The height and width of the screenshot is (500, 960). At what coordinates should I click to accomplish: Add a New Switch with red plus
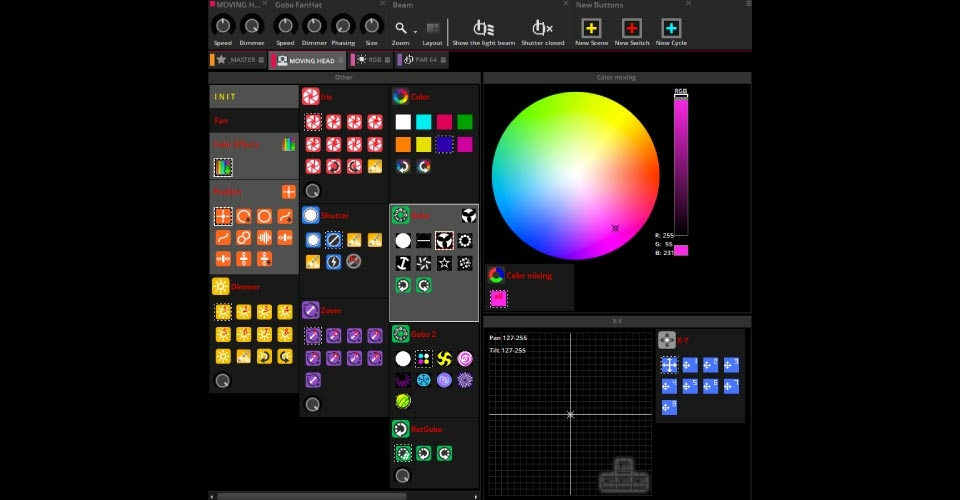point(632,28)
